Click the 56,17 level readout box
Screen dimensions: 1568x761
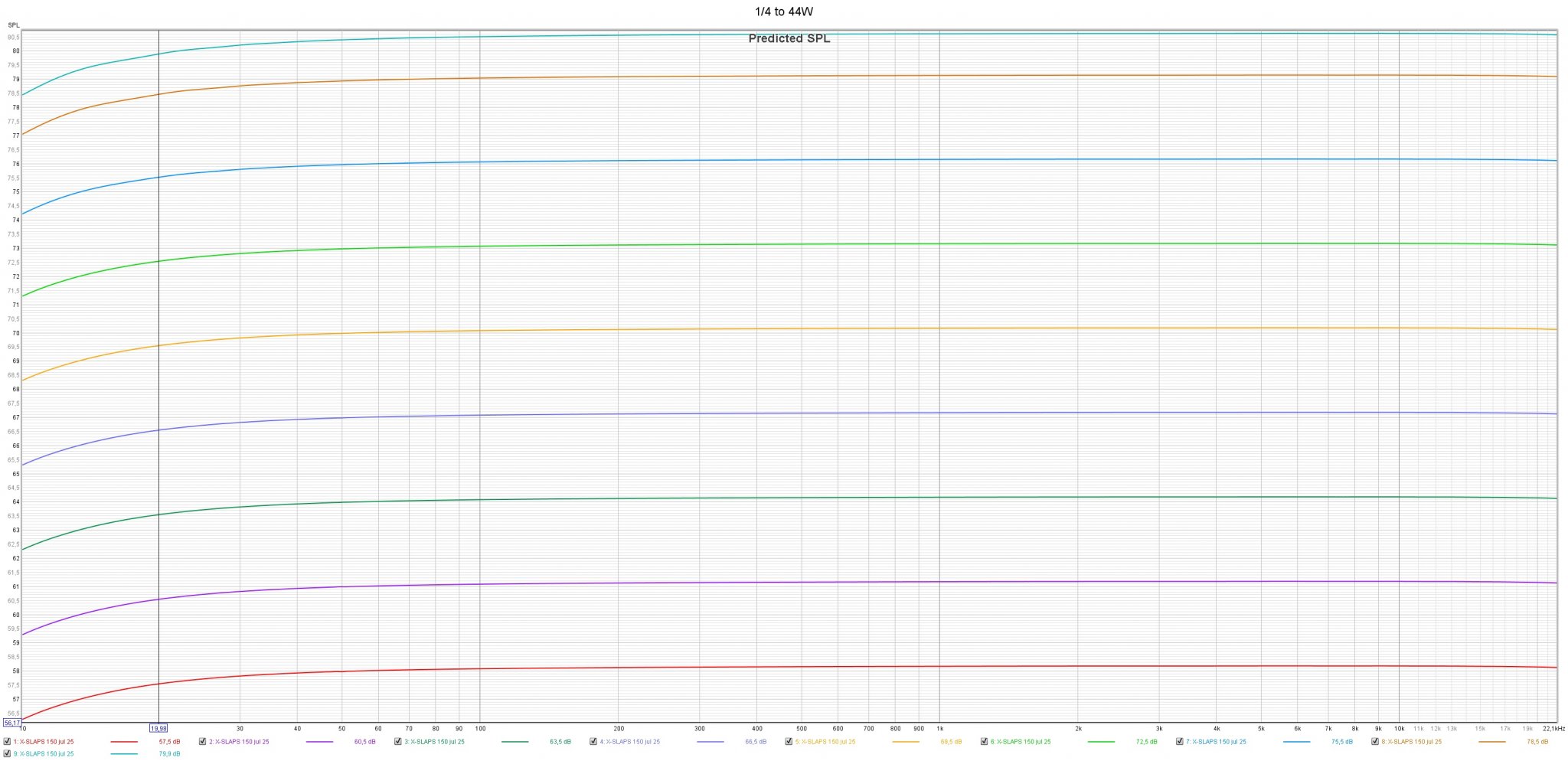click(x=11, y=723)
